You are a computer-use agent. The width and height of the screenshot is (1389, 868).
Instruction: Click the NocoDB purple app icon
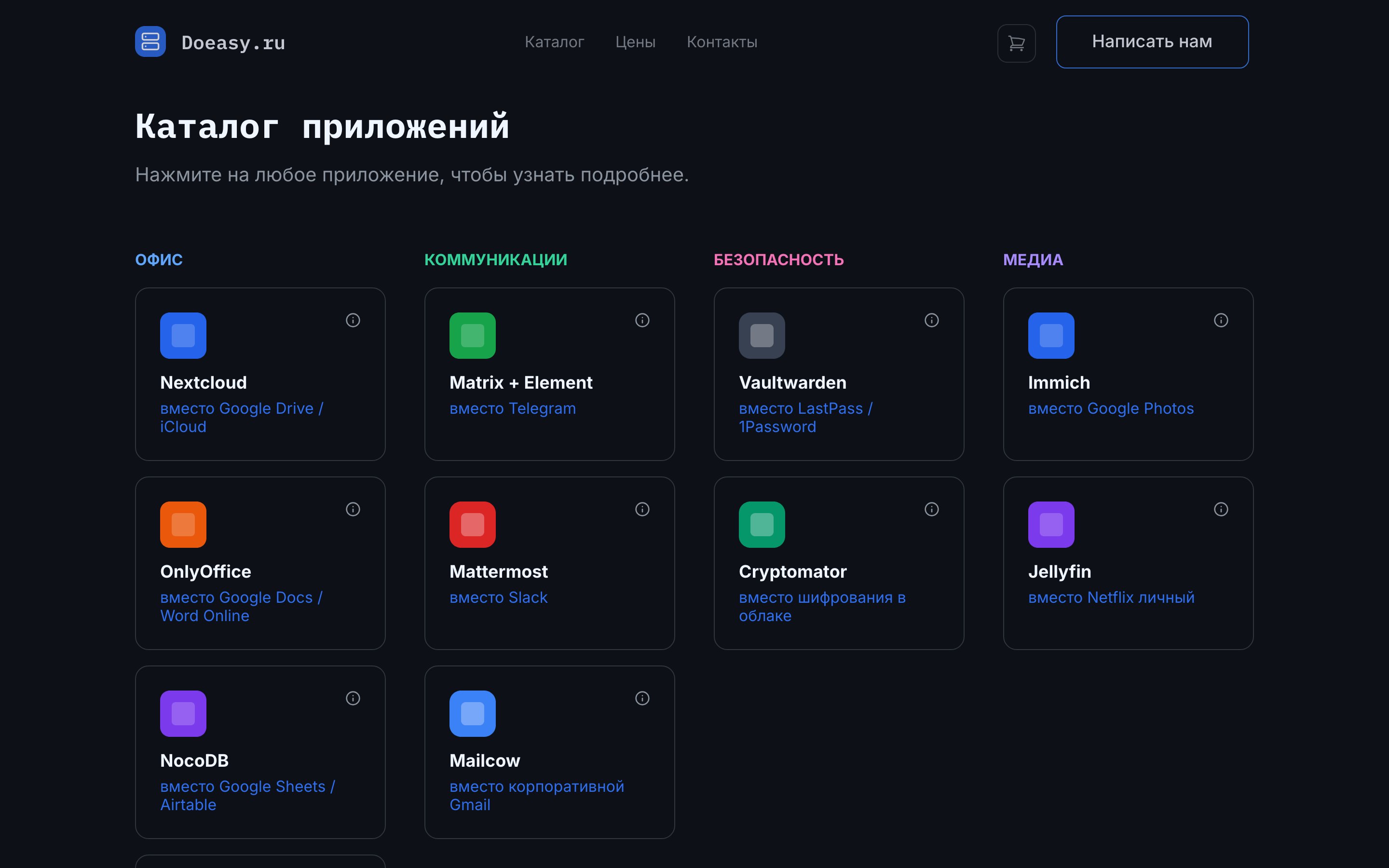[x=183, y=714]
